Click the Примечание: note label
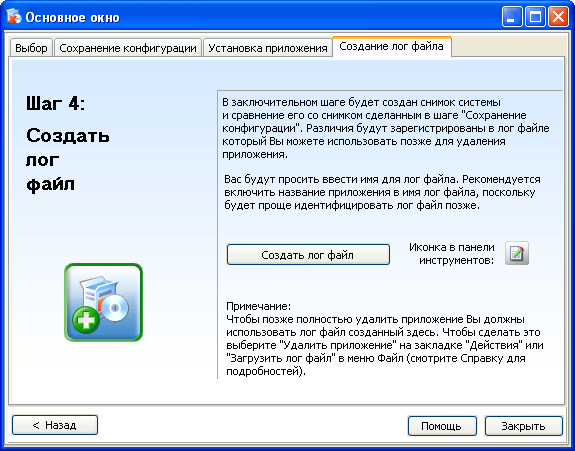Viewport: 575px width, 451px height. [x=259, y=306]
